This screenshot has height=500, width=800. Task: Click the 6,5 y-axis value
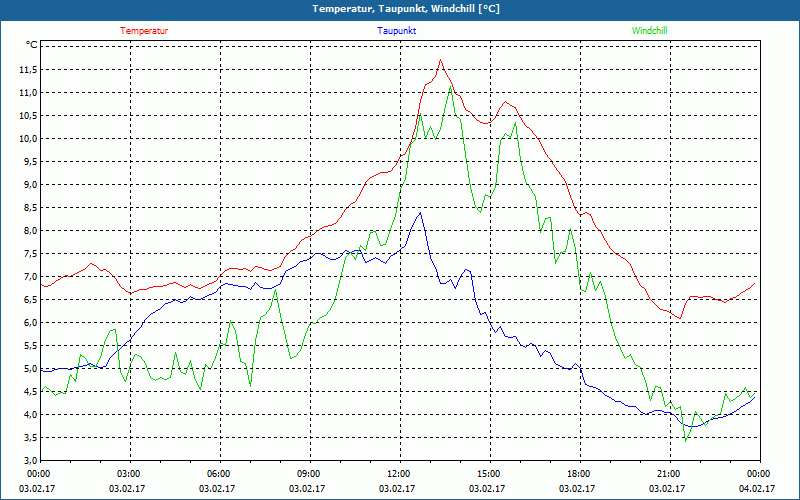[30, 299]
